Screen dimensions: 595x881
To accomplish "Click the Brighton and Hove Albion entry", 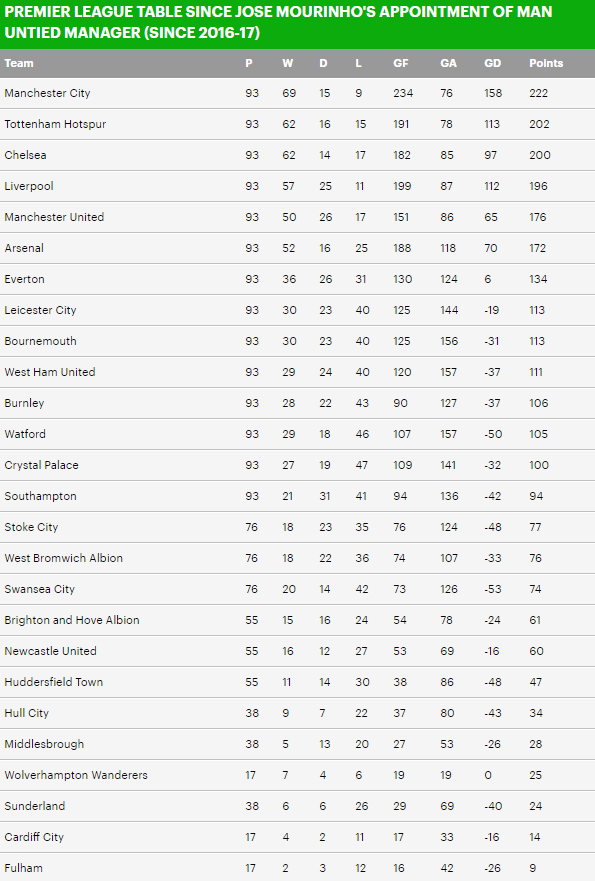I will 72,620.
